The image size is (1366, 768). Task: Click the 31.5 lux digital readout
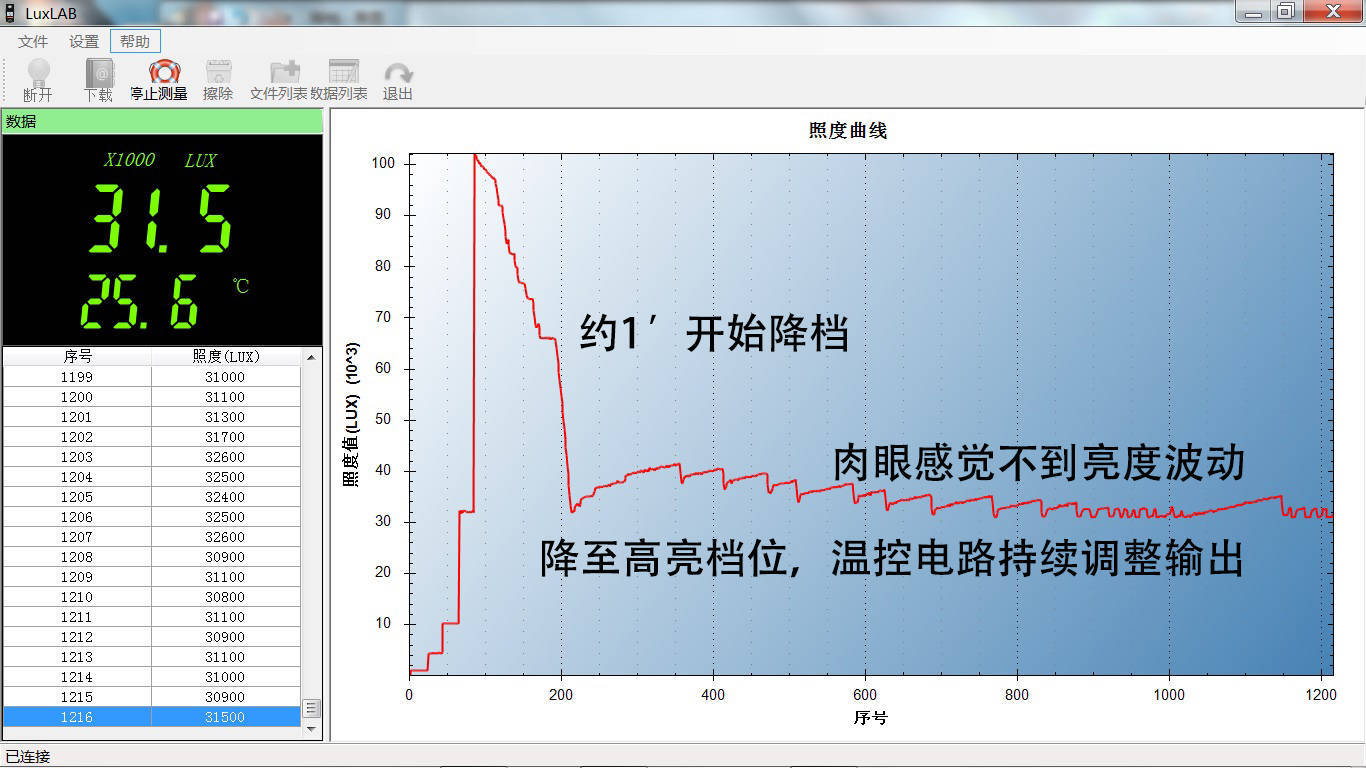pyautogui.click(x=160, y=218)
